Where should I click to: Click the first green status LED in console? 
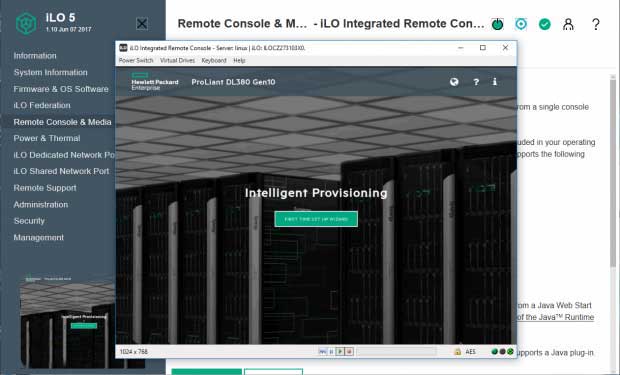pyautogui.click(x=494, y=351)
